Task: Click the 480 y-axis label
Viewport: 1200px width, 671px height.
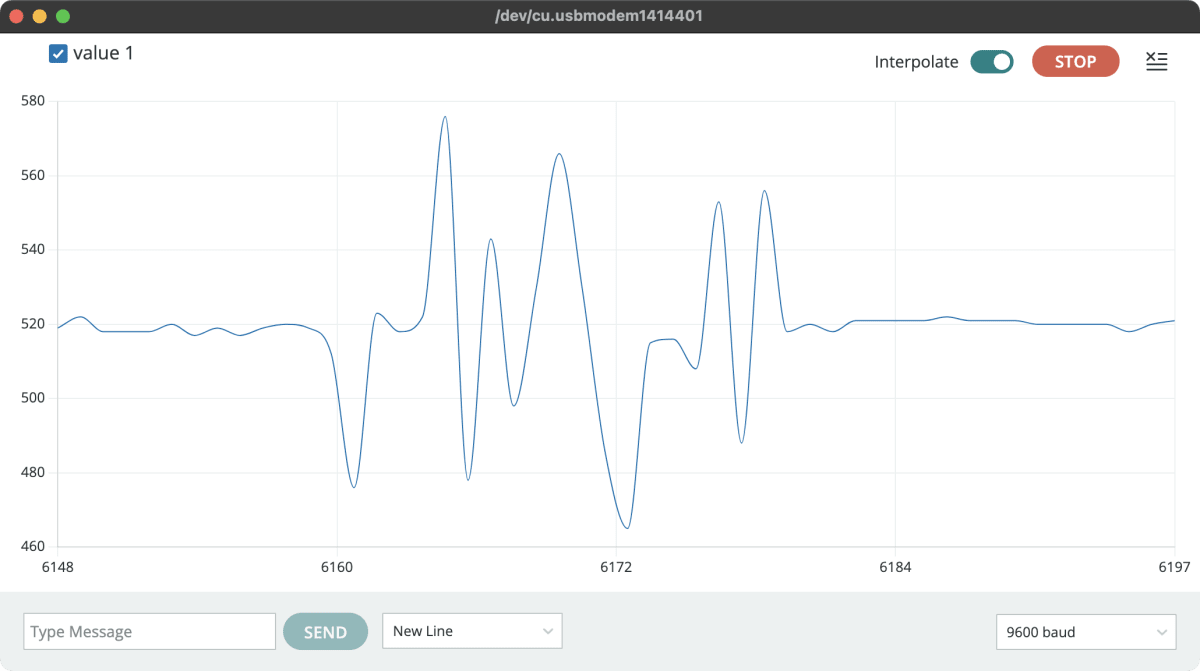Action: pos(33,472)
